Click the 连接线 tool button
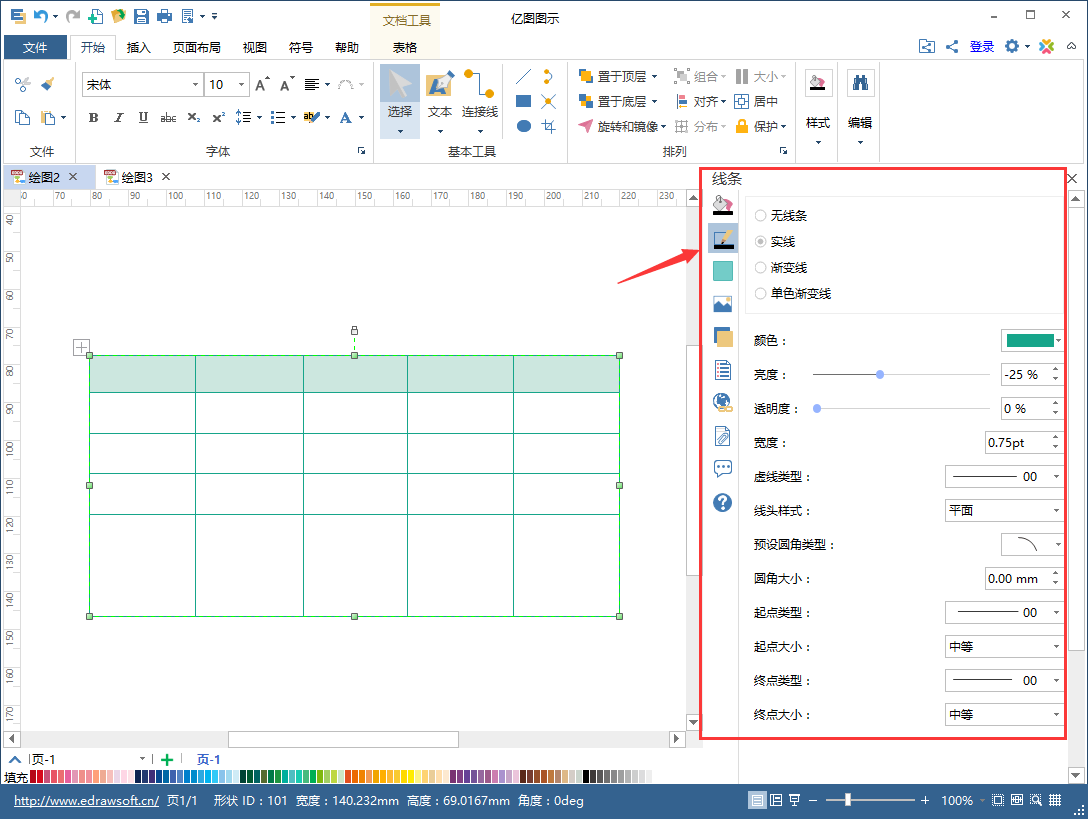This screenshot has width=1088, height=819. (480, 101)
